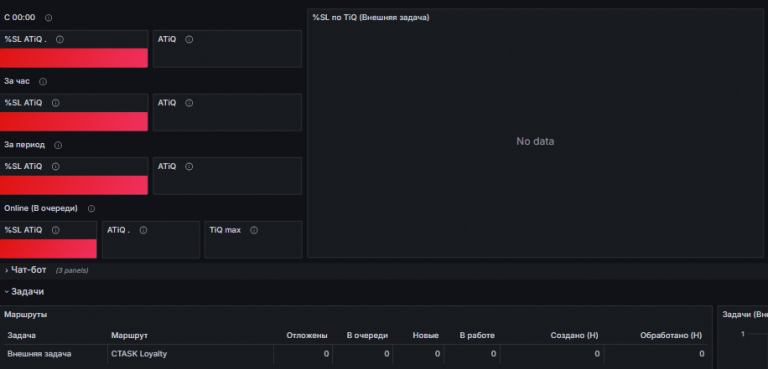Click info icon beside За час heading
Screen dimensions: 768x369
click(x=43, y=81)
